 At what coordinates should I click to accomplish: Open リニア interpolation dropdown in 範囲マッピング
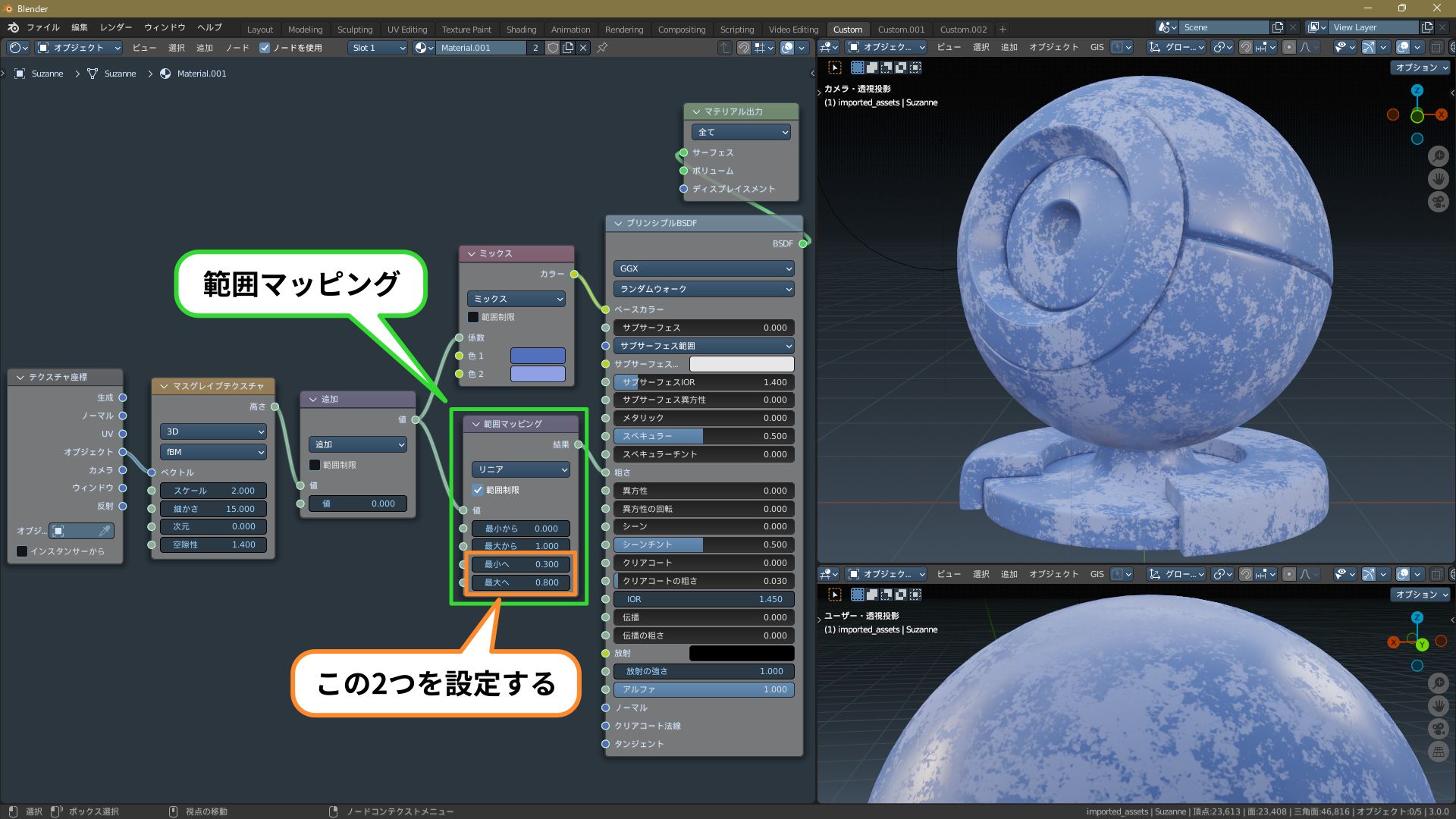point(521,469)
